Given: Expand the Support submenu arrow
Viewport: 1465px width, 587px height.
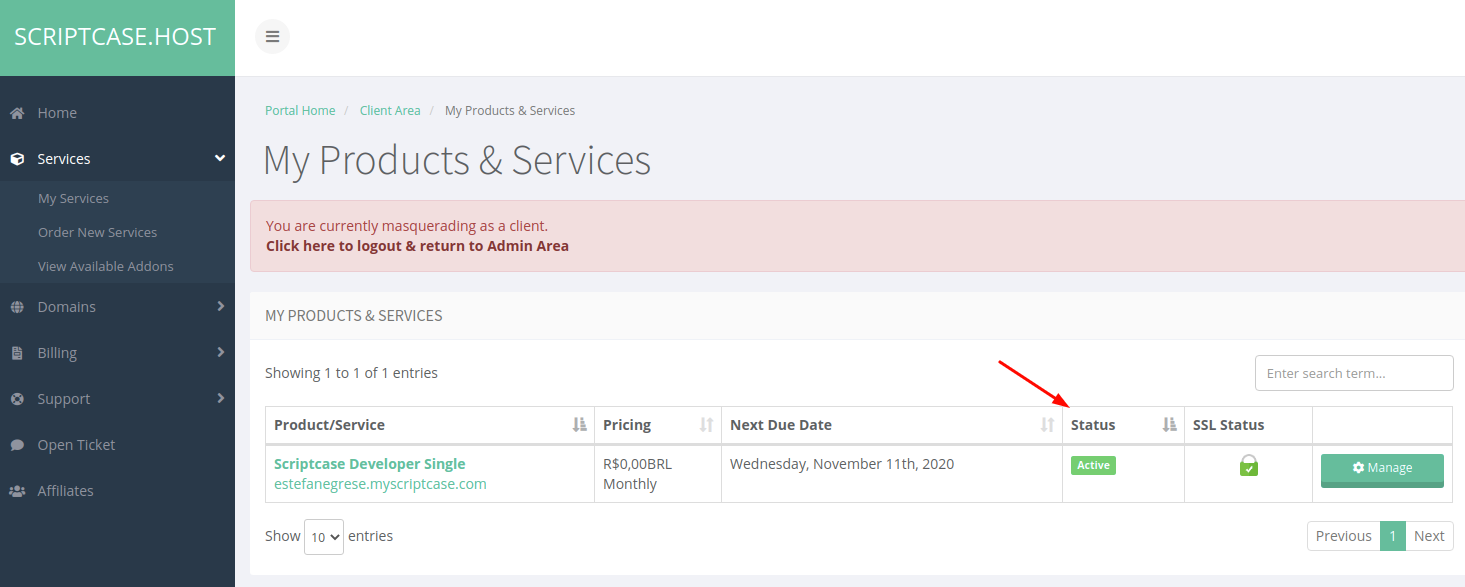Looking at the screenshot, I should pos(220,398).
